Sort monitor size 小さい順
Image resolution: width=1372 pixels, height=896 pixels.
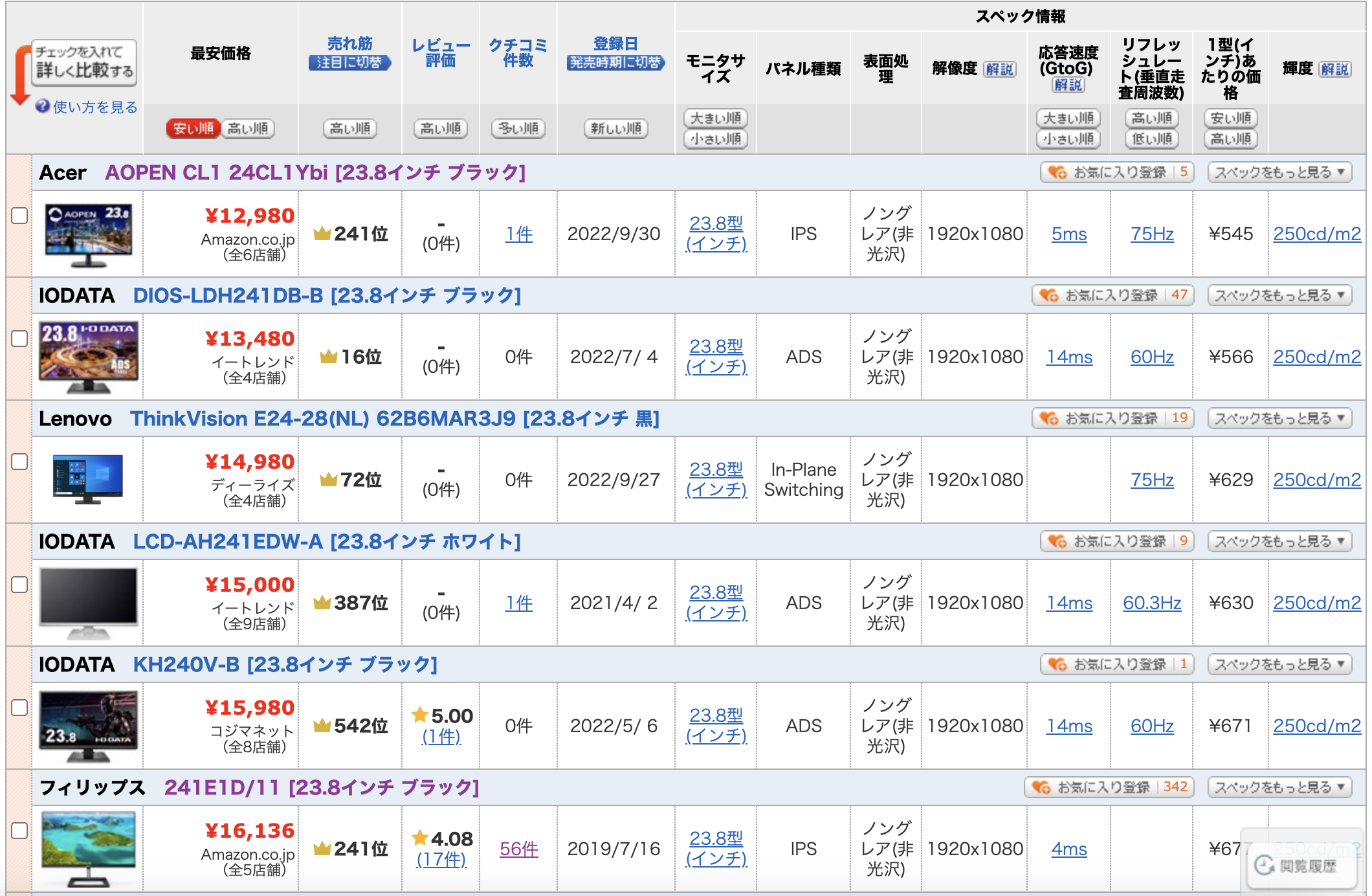tap(716, 139)
